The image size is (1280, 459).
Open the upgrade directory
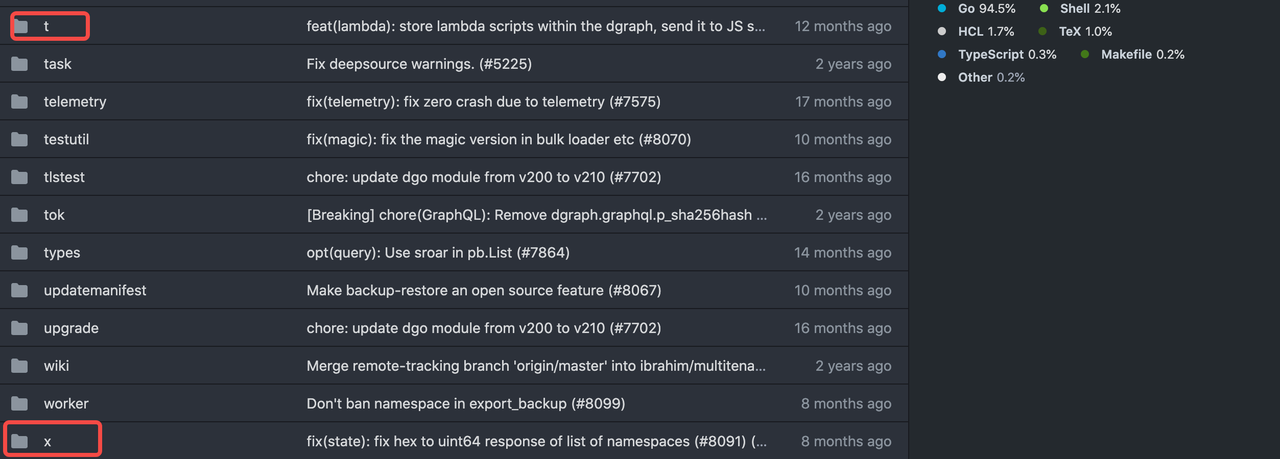tap(71, 328)
